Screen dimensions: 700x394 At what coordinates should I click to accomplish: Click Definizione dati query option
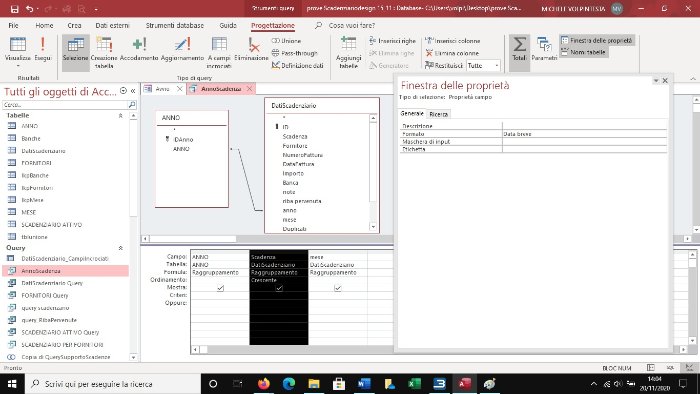(297, 66)
